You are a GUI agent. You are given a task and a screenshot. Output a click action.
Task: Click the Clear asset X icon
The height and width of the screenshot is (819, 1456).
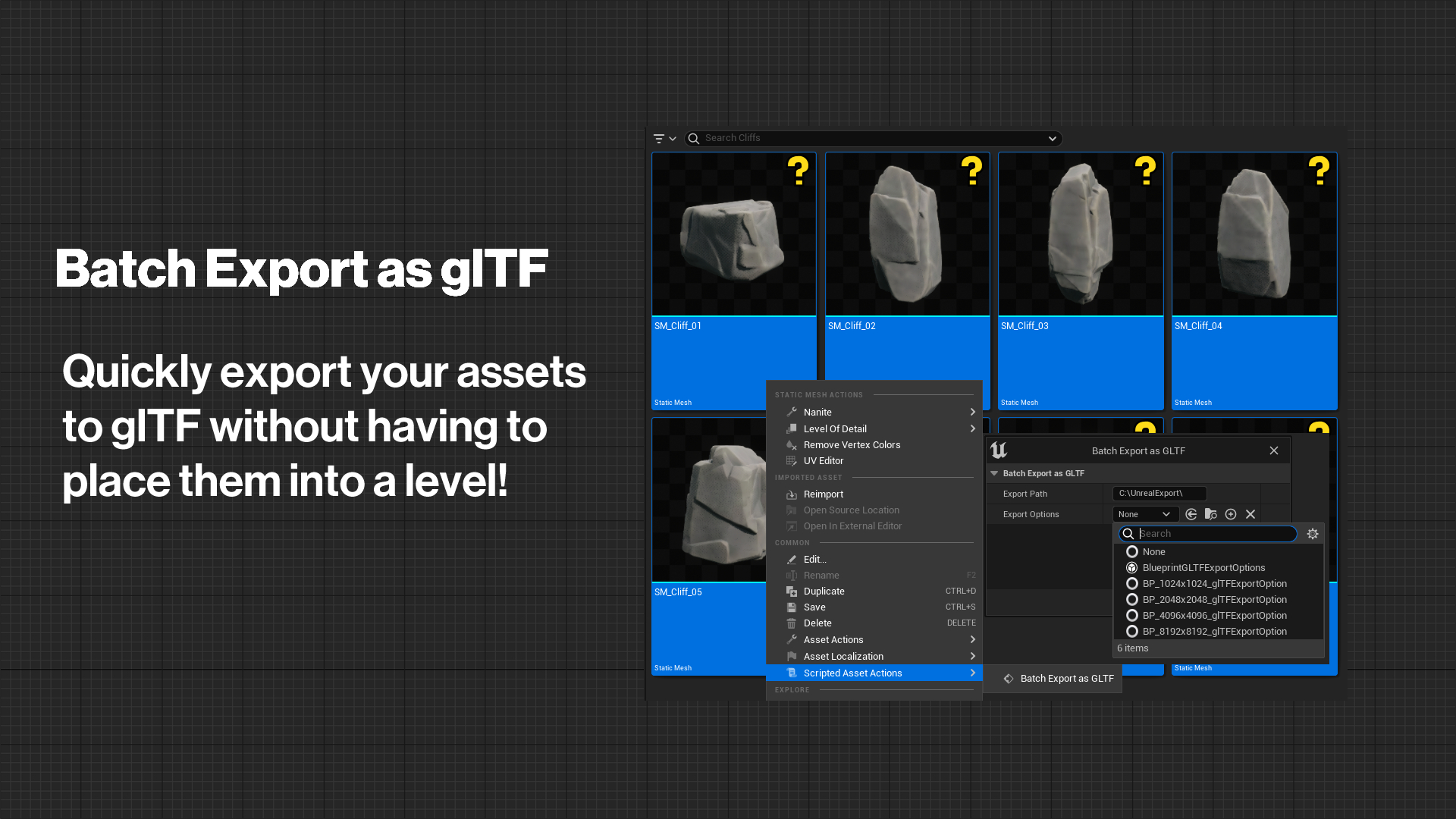coord(1250,513)
